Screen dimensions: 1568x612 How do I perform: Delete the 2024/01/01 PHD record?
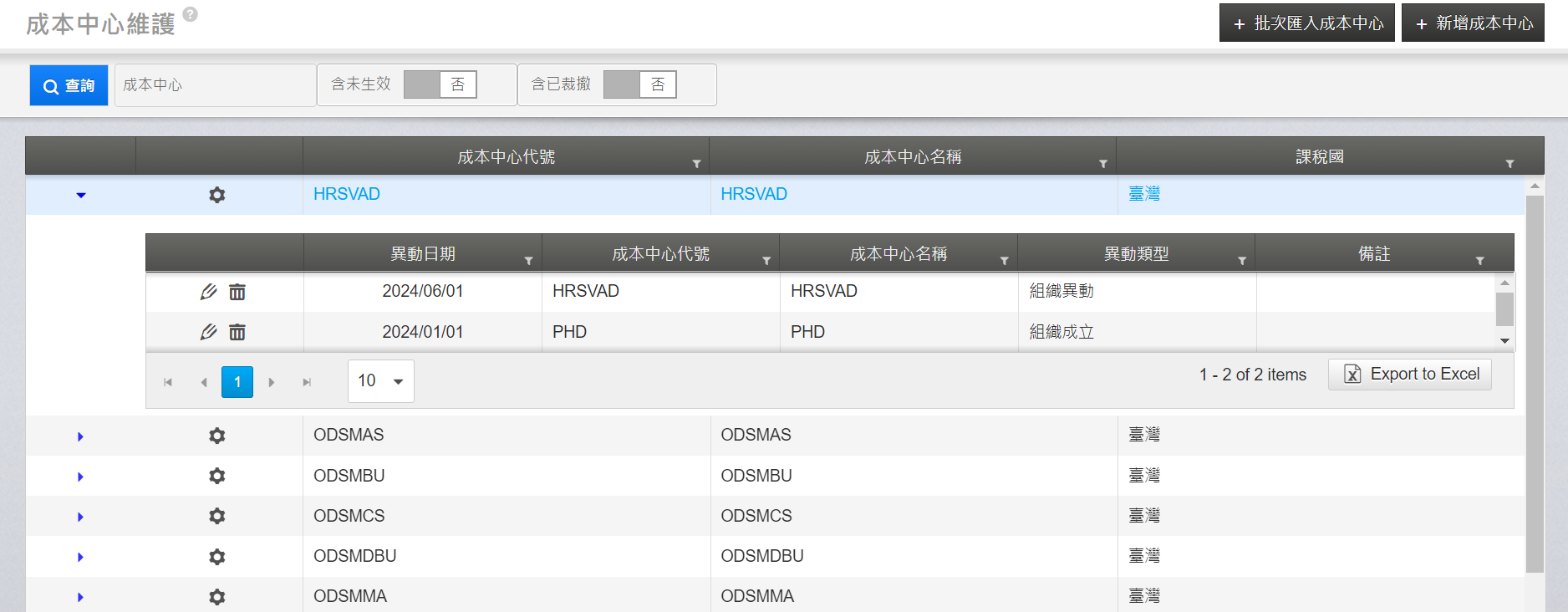tap(237, 333)
